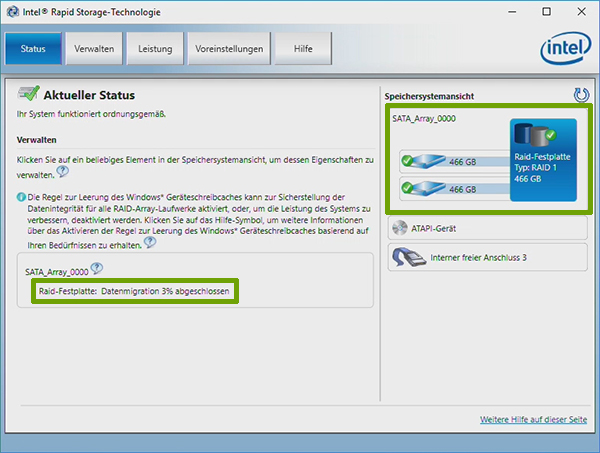
Task: Open Weitere Hilfe auf dieser Seite link
Action: (533, 419)
